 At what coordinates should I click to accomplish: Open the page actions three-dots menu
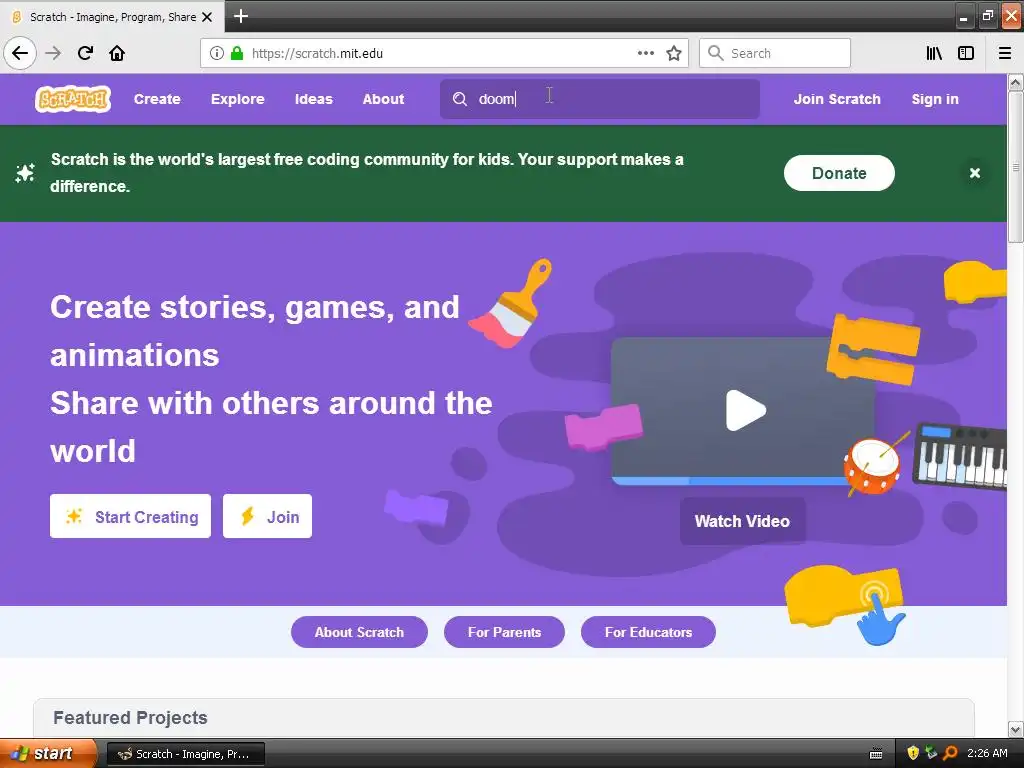pos(645,53)
